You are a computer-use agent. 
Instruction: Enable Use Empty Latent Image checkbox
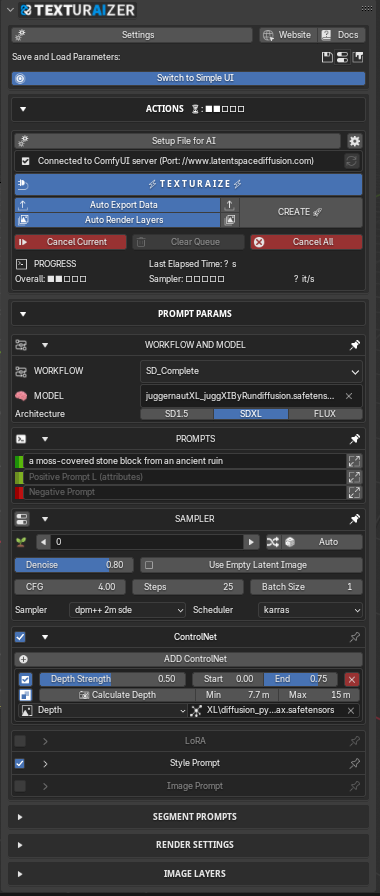[149, 565]
